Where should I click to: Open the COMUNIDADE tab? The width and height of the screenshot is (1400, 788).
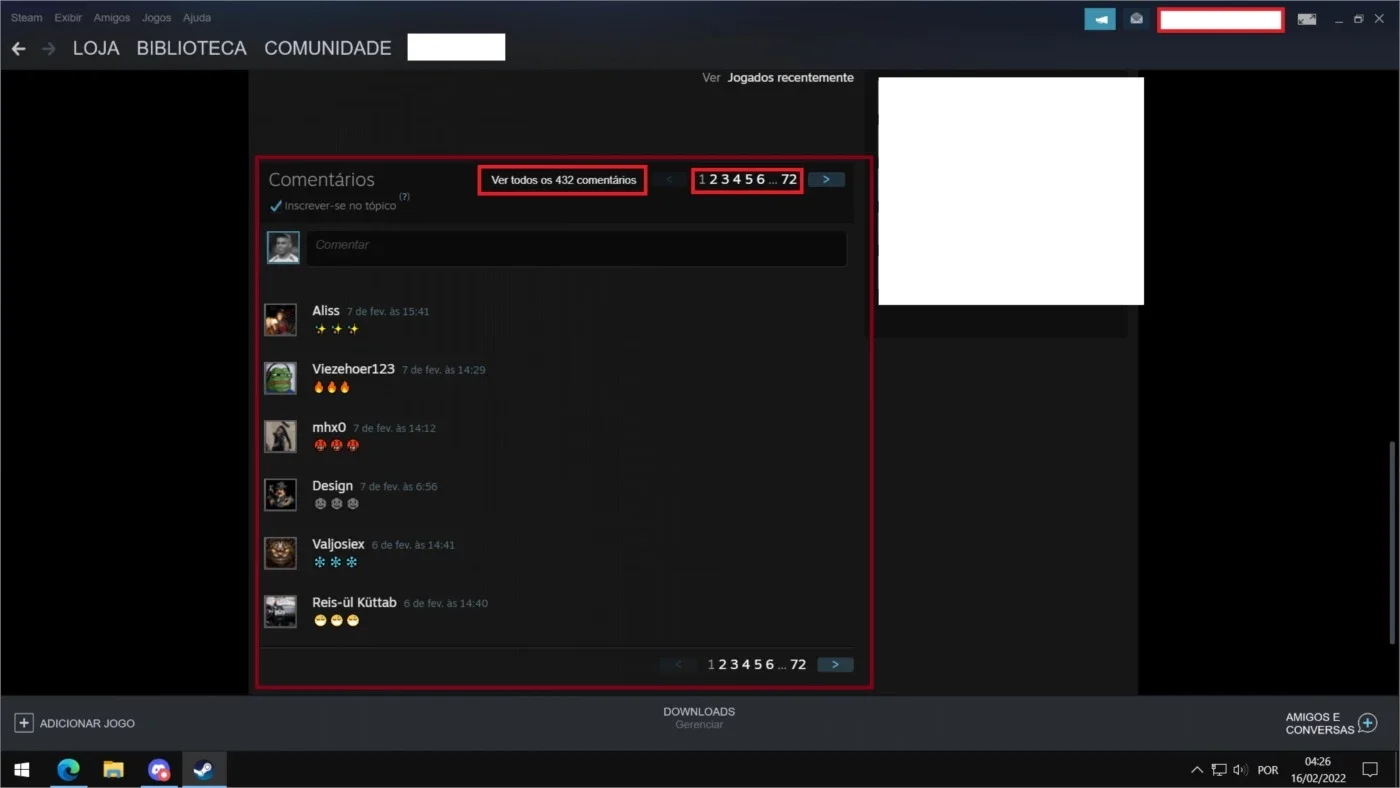click(328, 48)
